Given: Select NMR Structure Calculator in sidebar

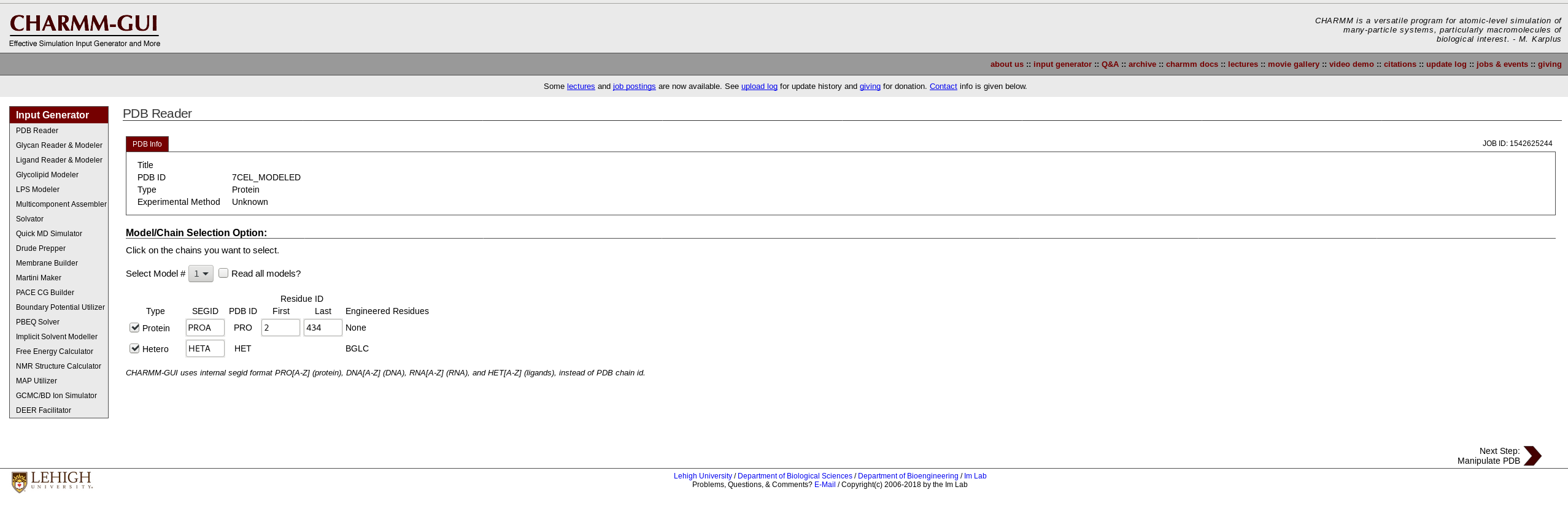Looking at the screenshot, I should 59,366.
